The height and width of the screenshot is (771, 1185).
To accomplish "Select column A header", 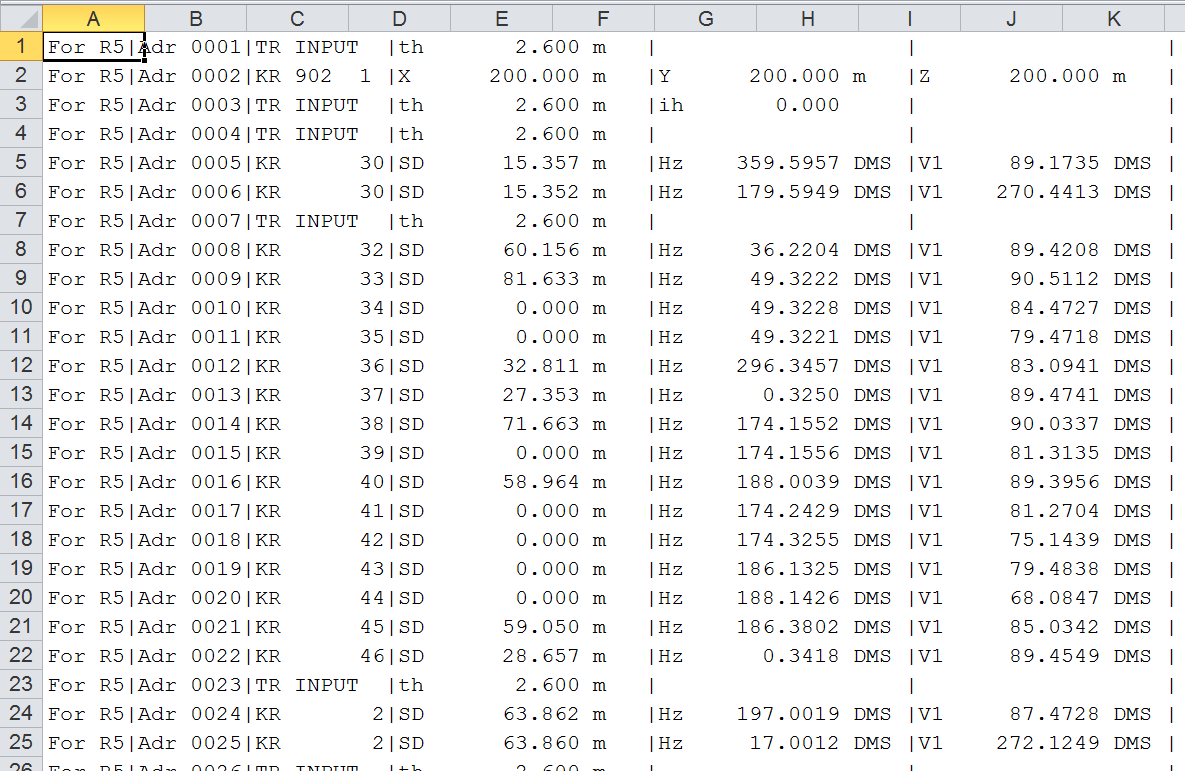I will click(x=93, y=18).
